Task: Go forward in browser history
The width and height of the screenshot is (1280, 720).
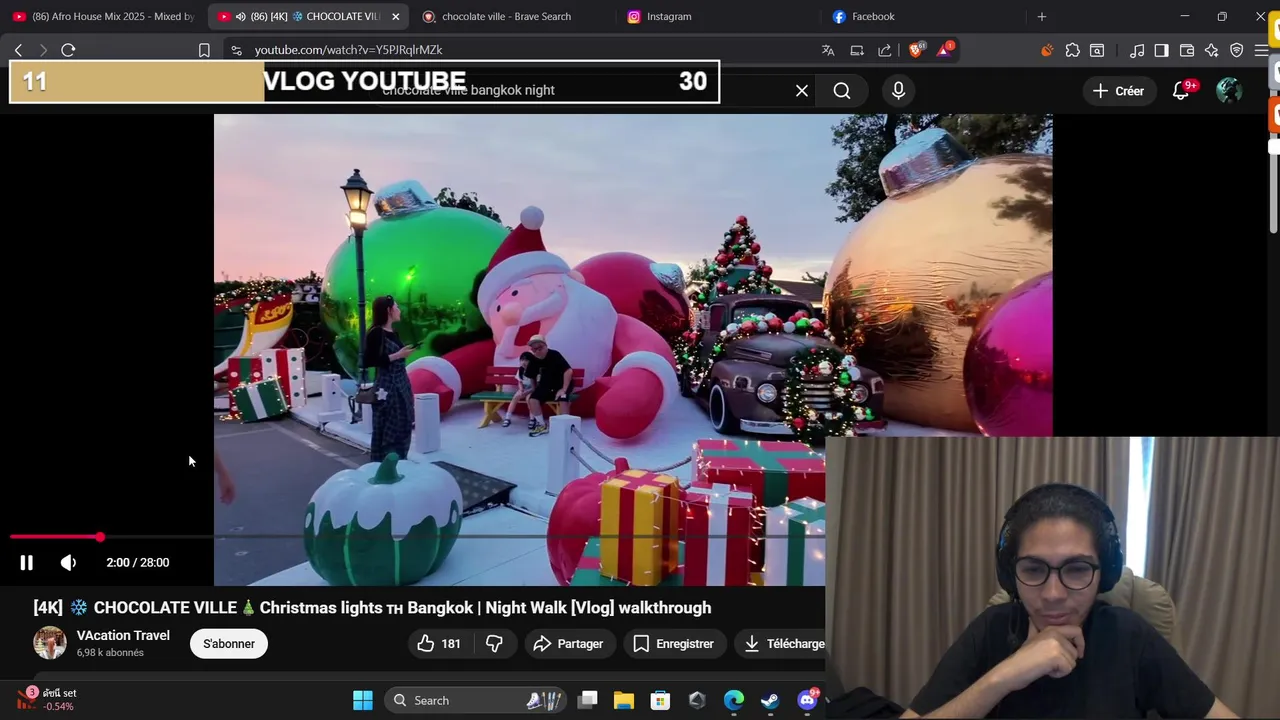Action: (42, 50)
